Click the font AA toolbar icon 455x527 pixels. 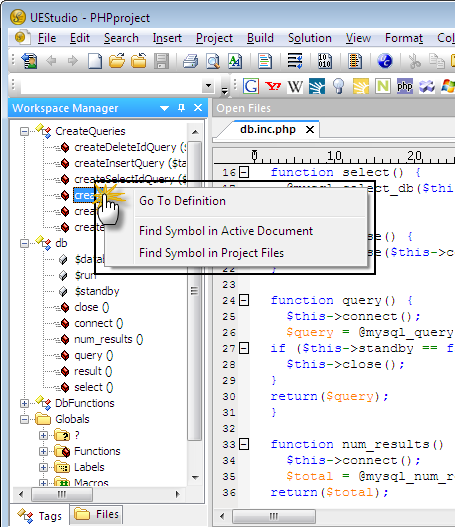[x=235, y=61]
